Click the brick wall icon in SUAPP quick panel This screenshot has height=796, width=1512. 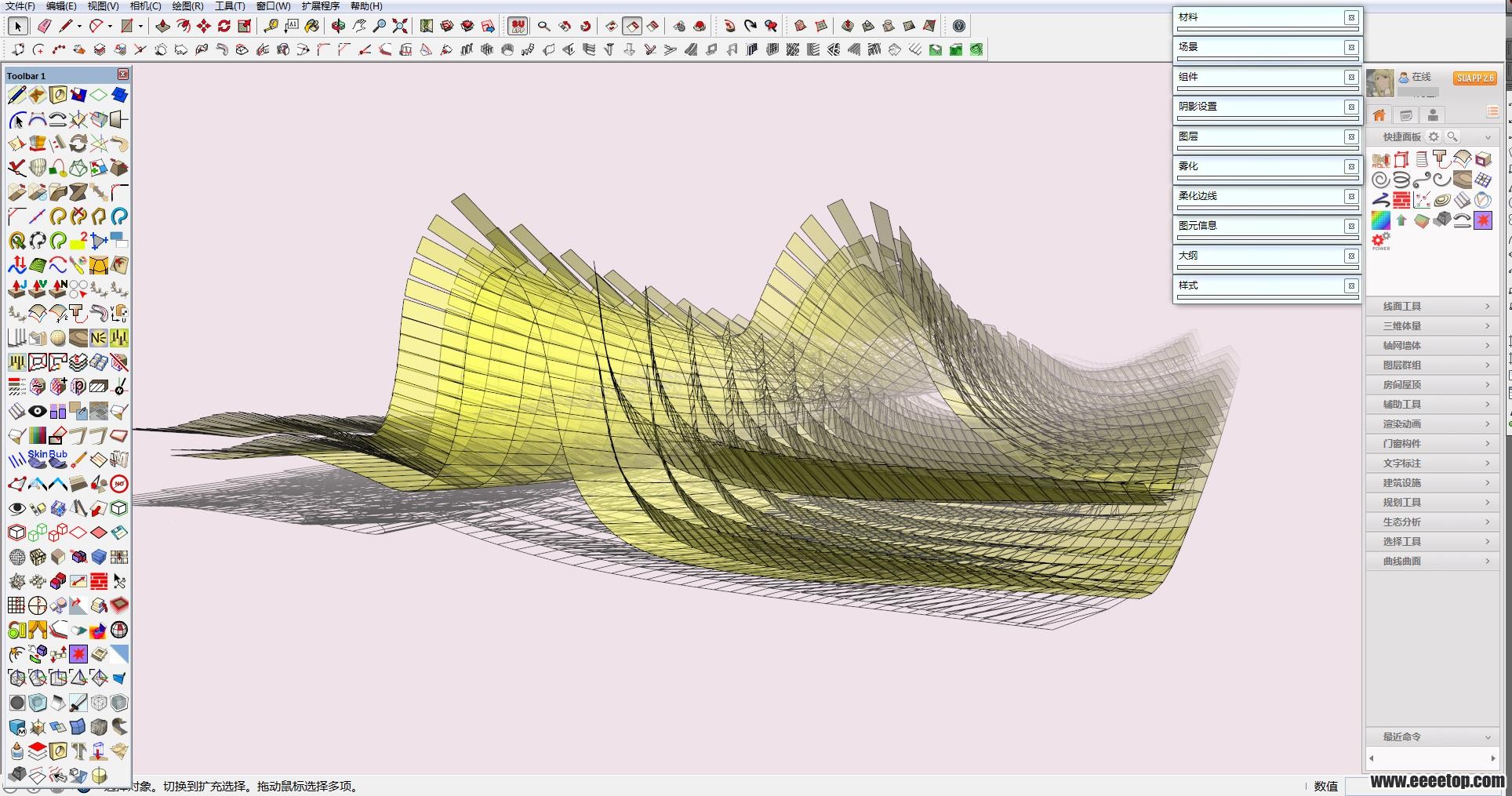coord(1401,200)
